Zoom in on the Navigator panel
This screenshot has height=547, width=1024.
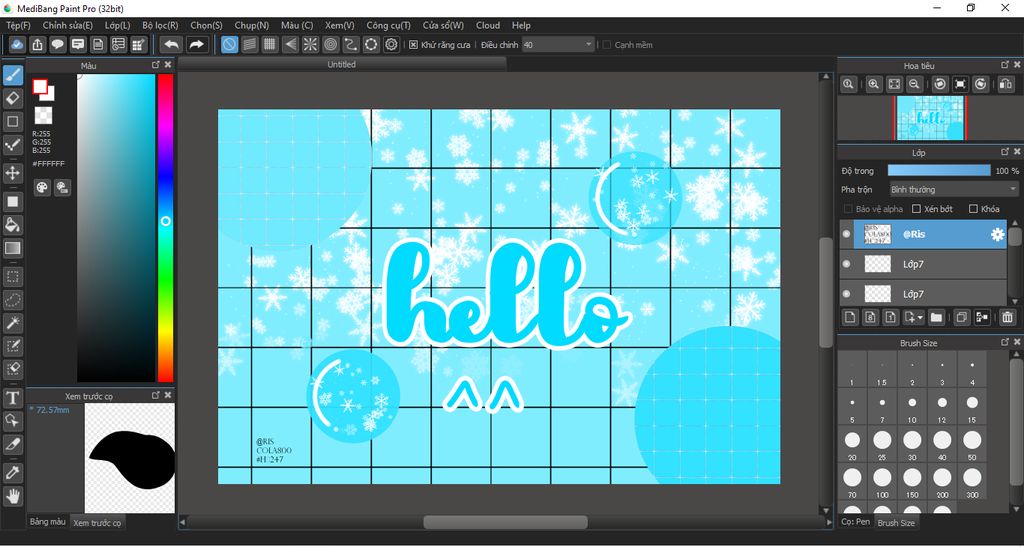tap(874, 84)
